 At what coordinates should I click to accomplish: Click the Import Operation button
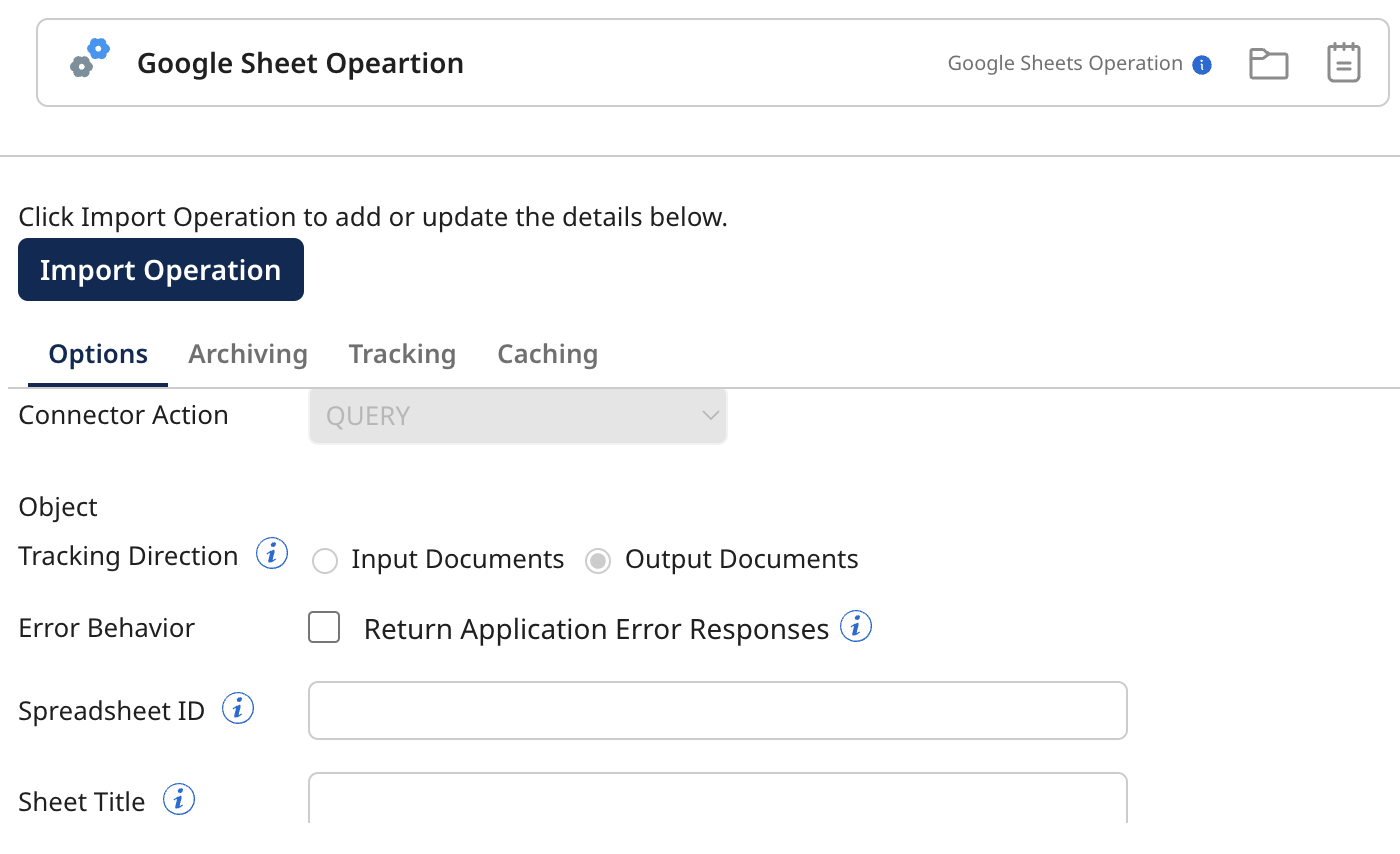pyautogui.click(x=160, y=269)
